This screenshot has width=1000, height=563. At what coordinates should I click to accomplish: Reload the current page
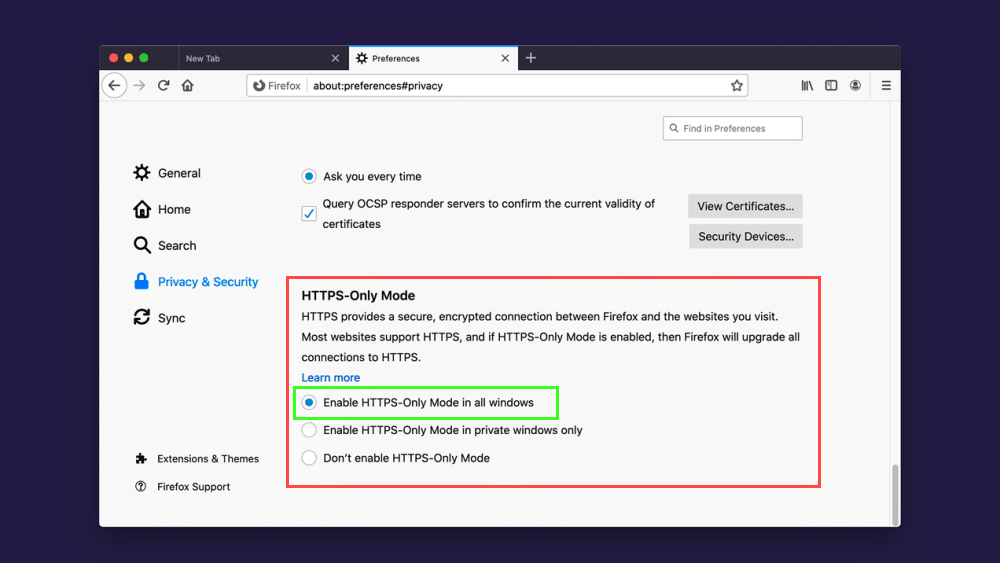(164, 85)
